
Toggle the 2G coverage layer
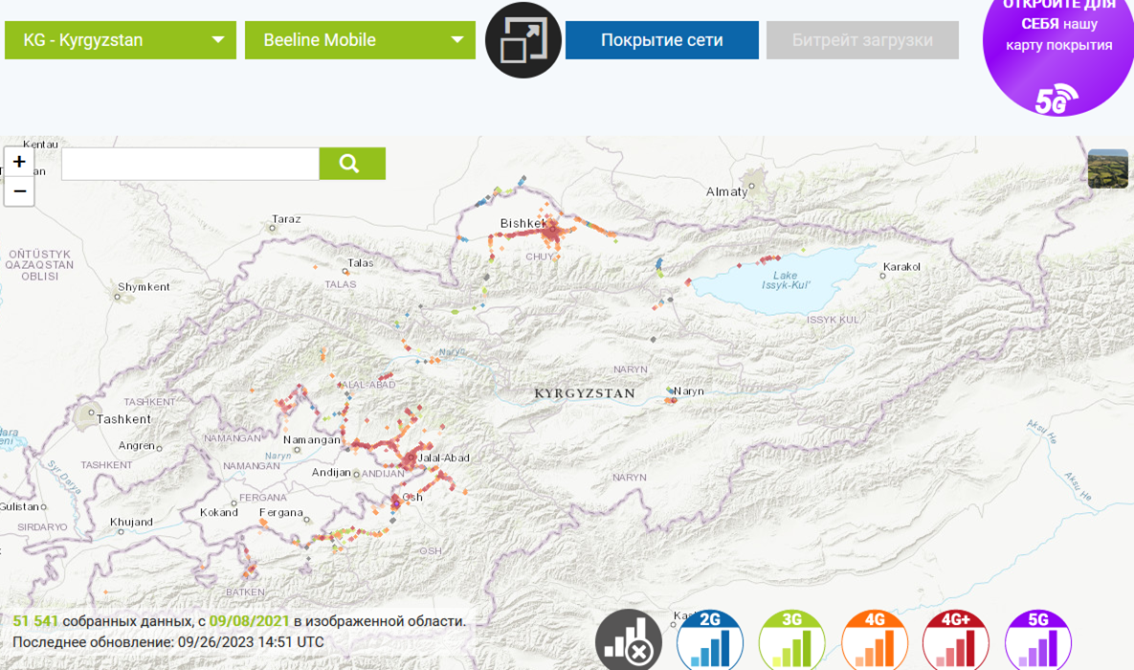[710, 642]
